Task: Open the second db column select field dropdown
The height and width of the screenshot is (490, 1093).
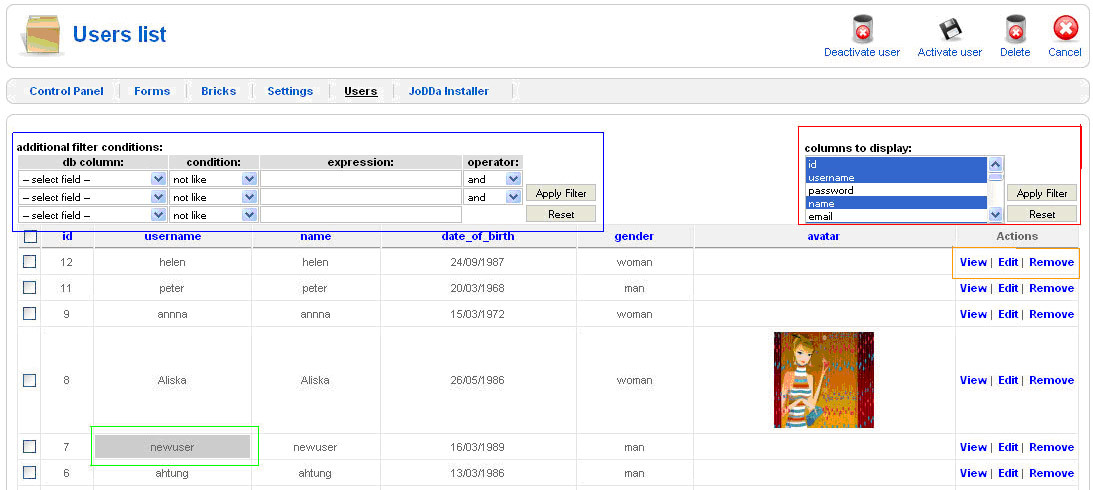Action: tap(92, 197)
